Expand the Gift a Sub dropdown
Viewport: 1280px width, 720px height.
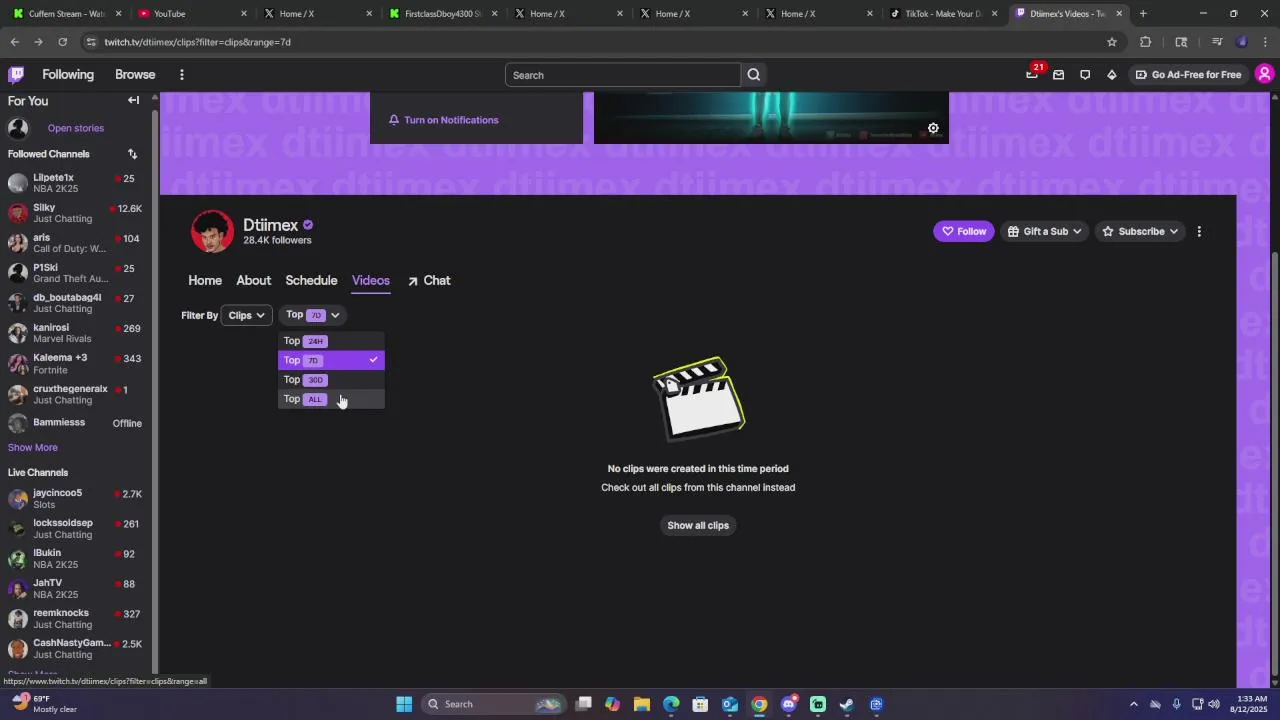pyautogui.click(x=1045, y=231)
